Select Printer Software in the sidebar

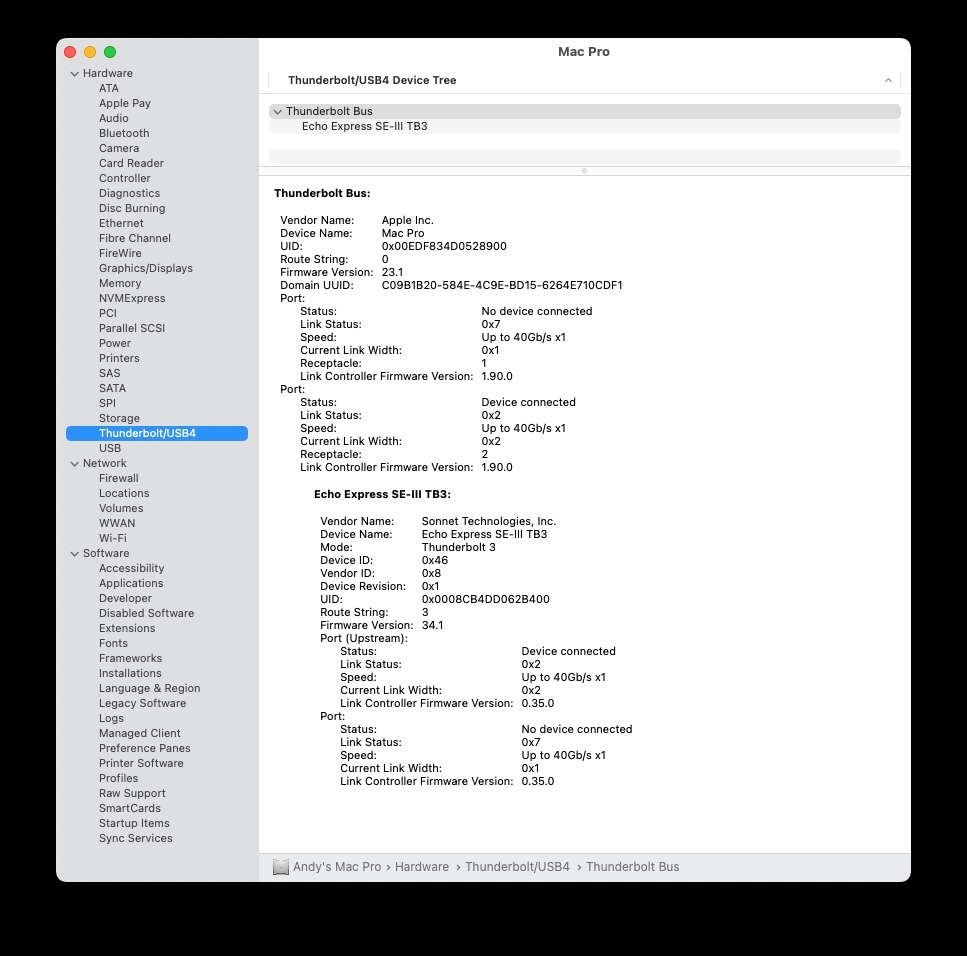[141, 764]
